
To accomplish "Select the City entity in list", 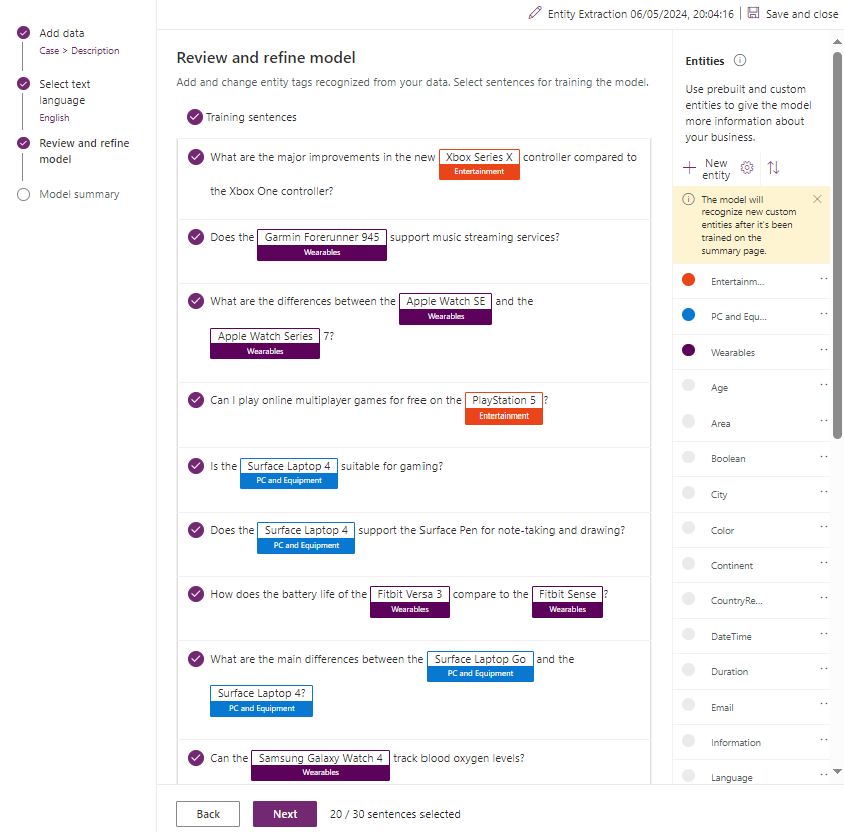I will (x=719, y=494).
